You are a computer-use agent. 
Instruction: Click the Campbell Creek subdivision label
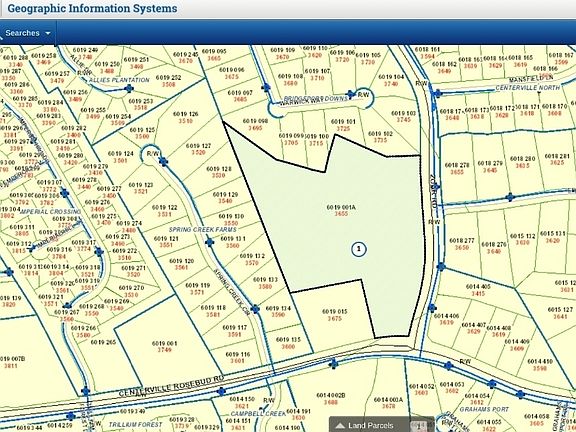[258, 414]
